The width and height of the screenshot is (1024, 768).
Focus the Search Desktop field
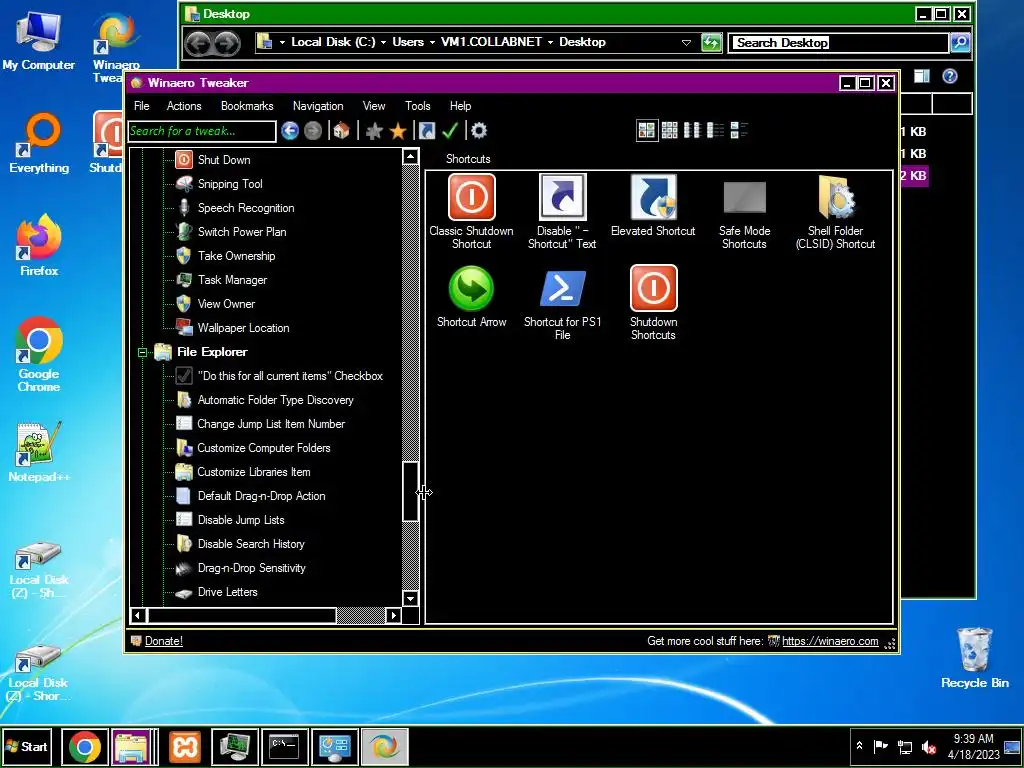[x=839, y=43]
